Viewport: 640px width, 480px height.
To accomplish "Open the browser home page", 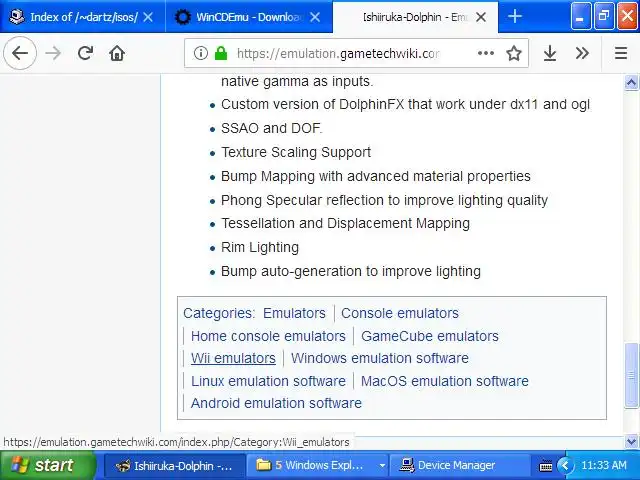I will click(x=117, y=53).
